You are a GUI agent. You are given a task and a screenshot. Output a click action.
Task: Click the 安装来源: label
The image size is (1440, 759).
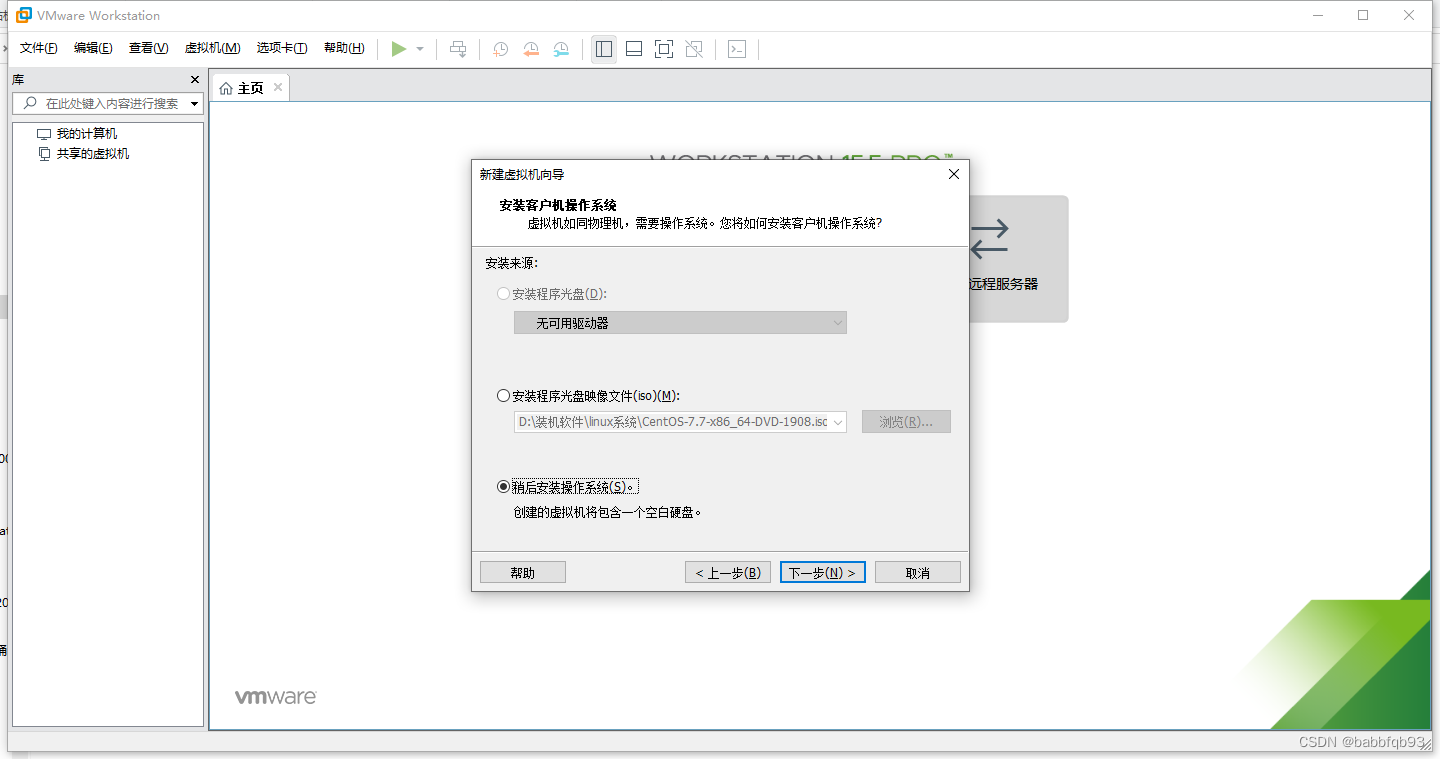[x=512, y=263]
